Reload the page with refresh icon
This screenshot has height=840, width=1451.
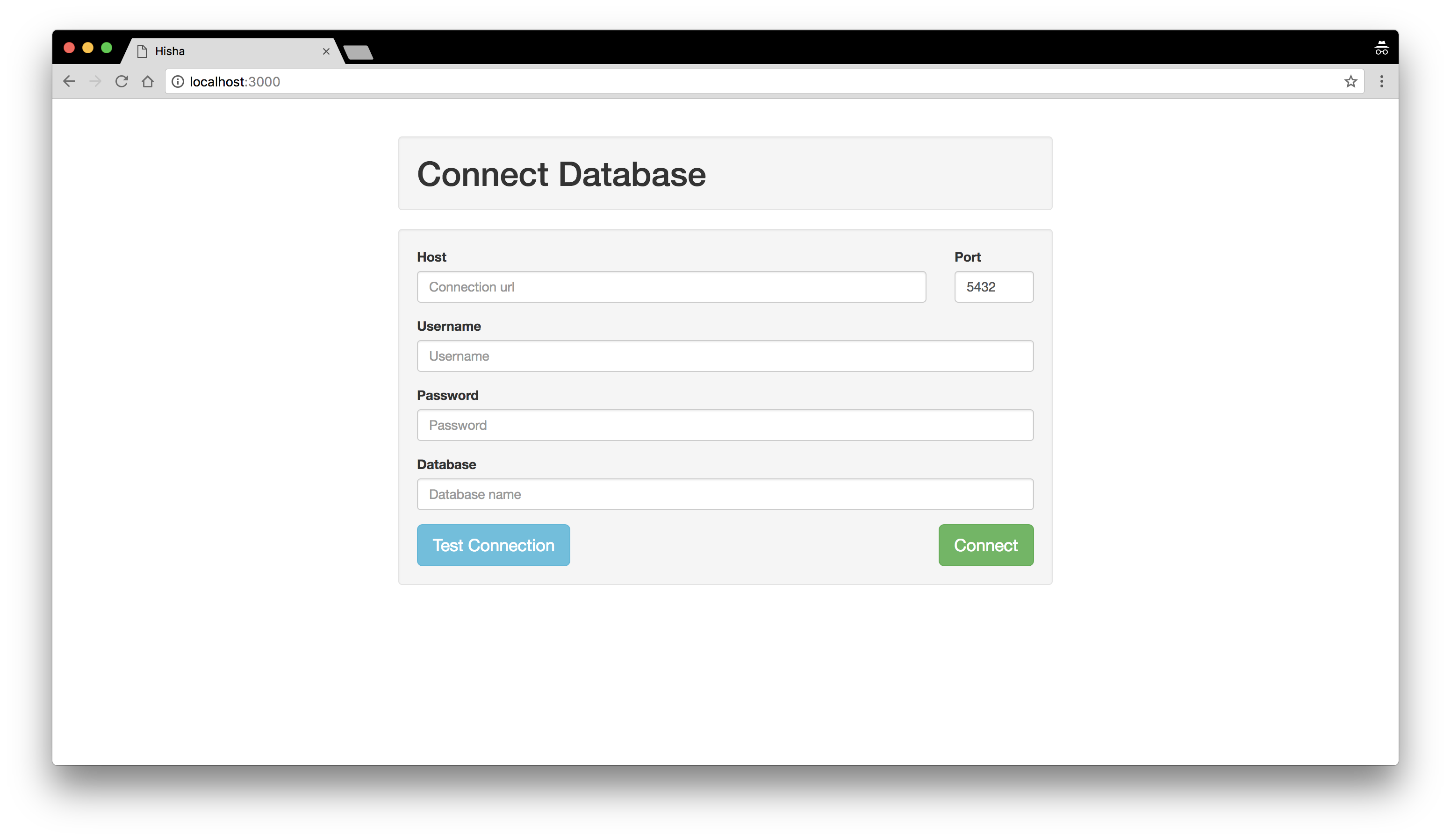(122, 82)
